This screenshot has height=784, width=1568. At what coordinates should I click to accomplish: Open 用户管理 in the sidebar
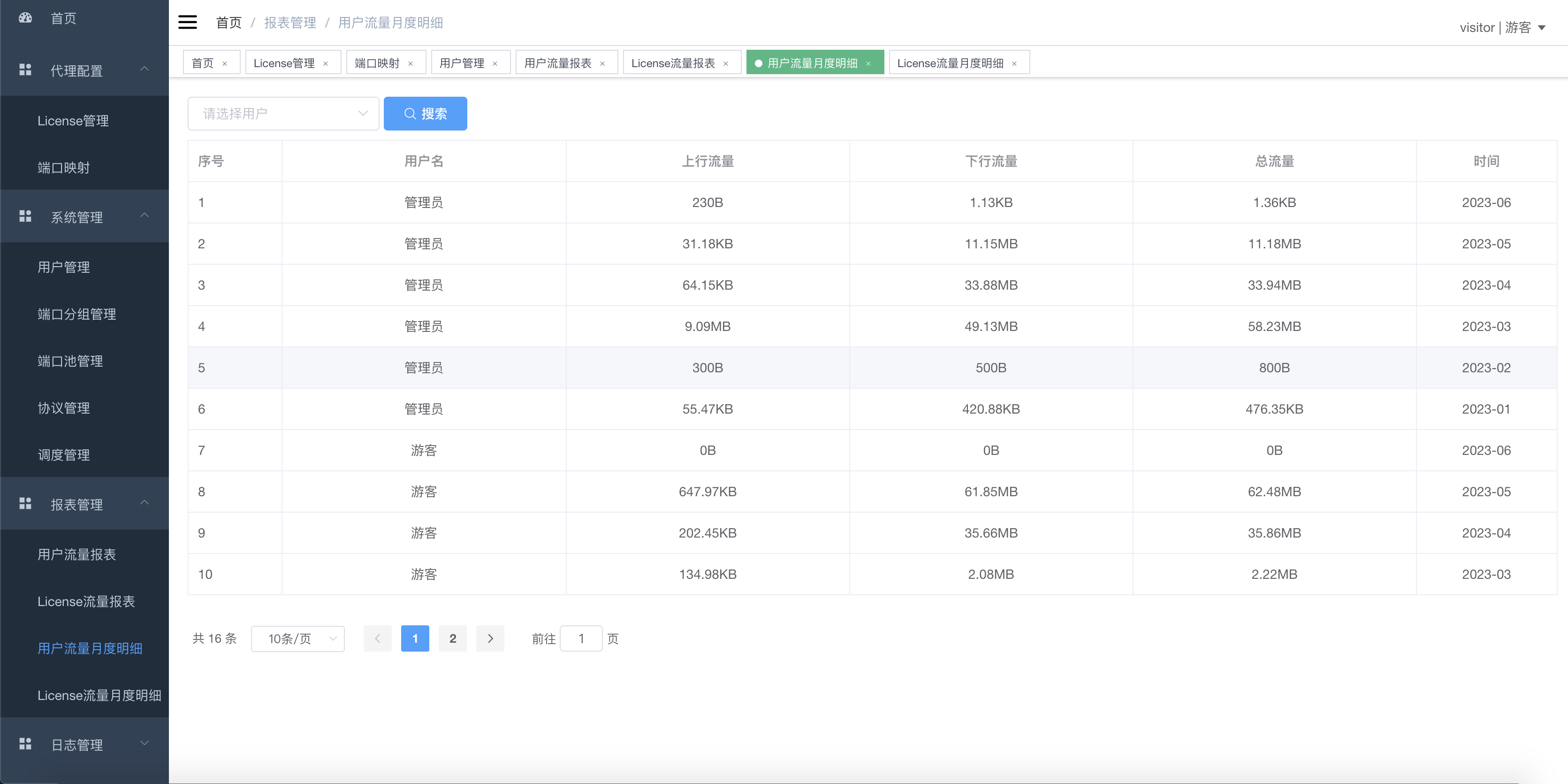pos(84,267)
